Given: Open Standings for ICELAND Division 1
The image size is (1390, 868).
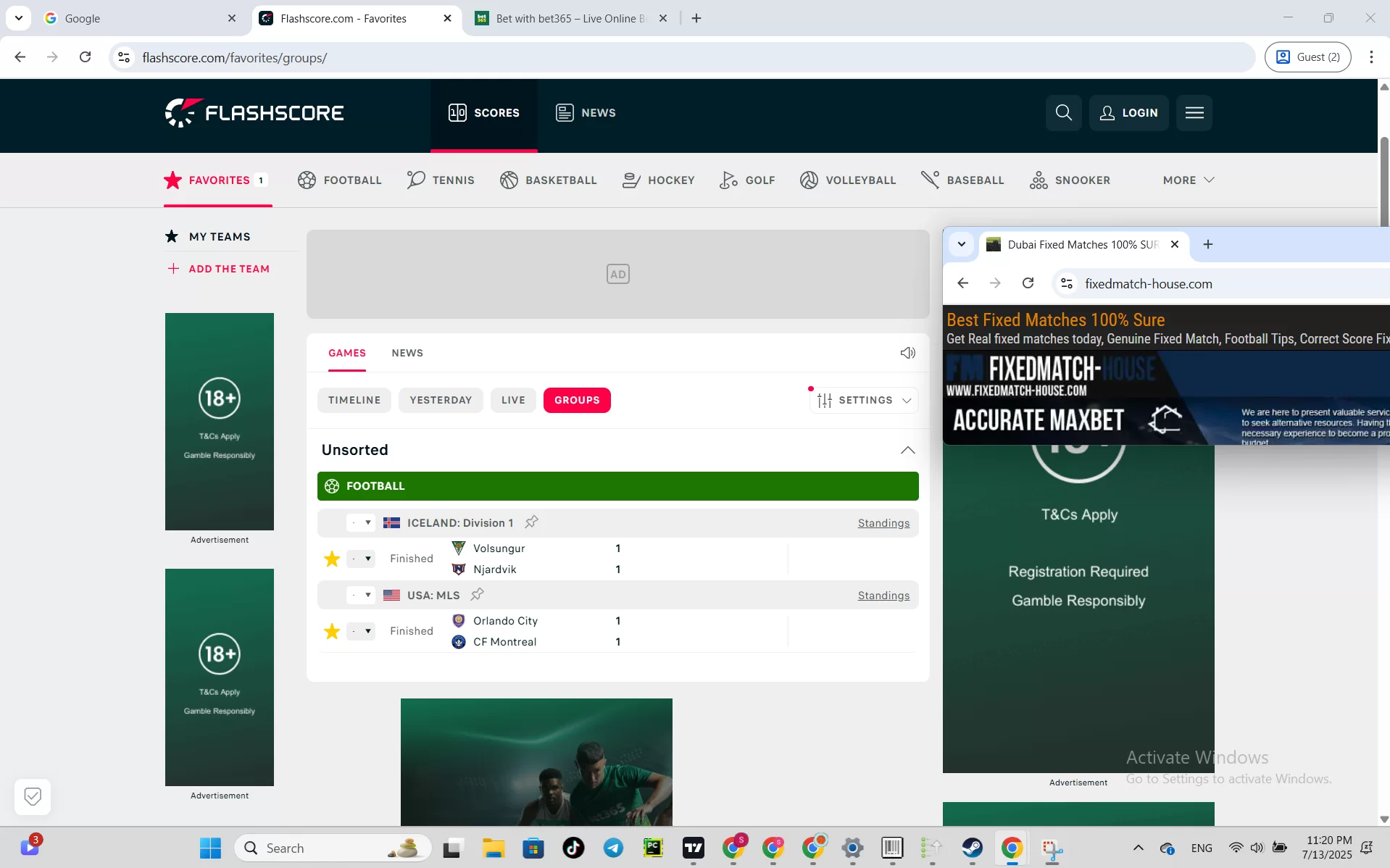Looking at the screenshot, I should tap(883, 522).
